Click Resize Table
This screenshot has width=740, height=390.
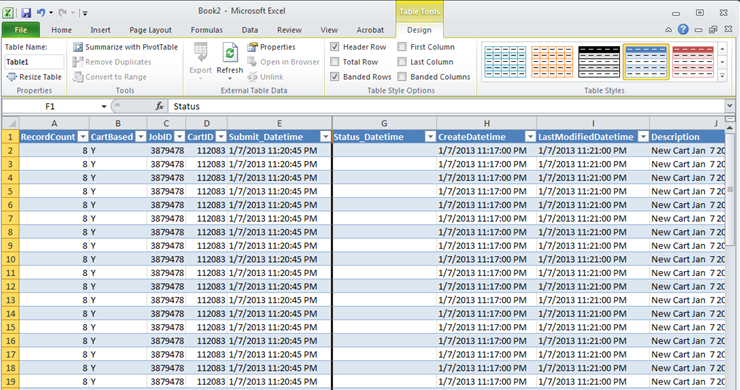(x=34, y=77)
